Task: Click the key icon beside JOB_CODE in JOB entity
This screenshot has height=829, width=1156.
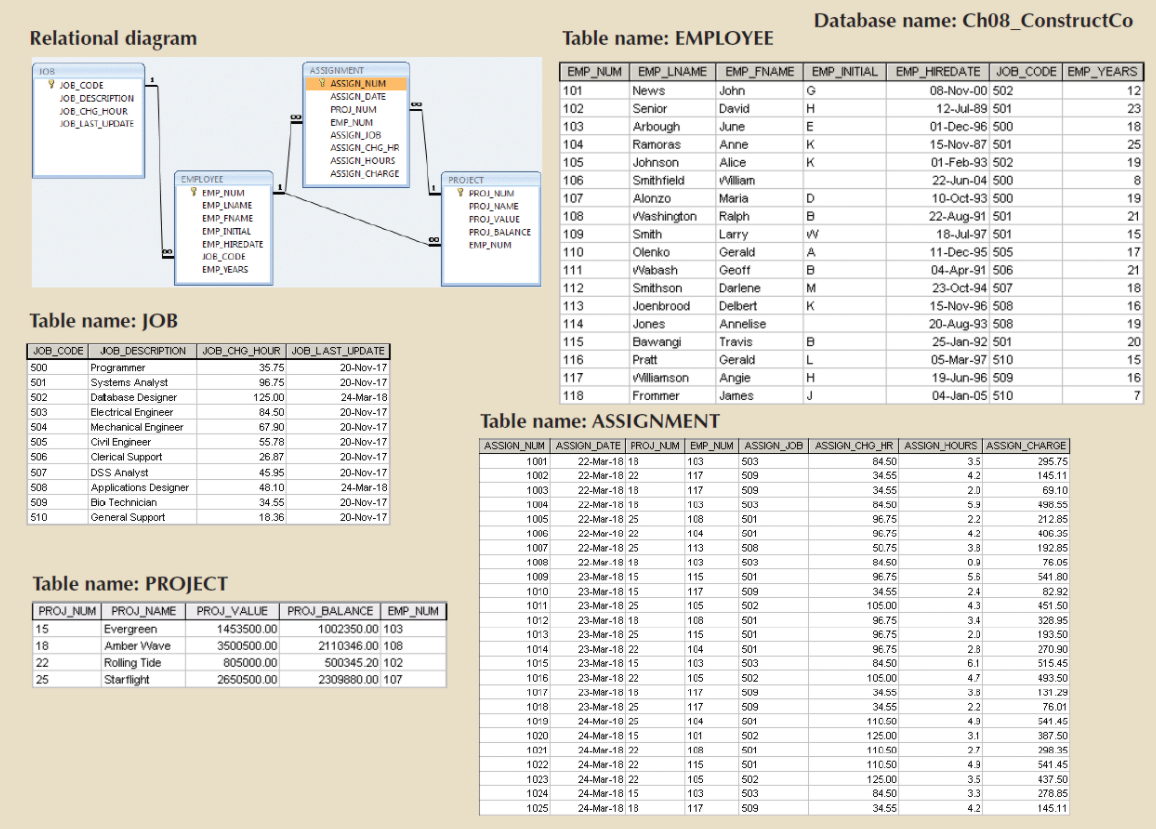Action: [49, 86]
